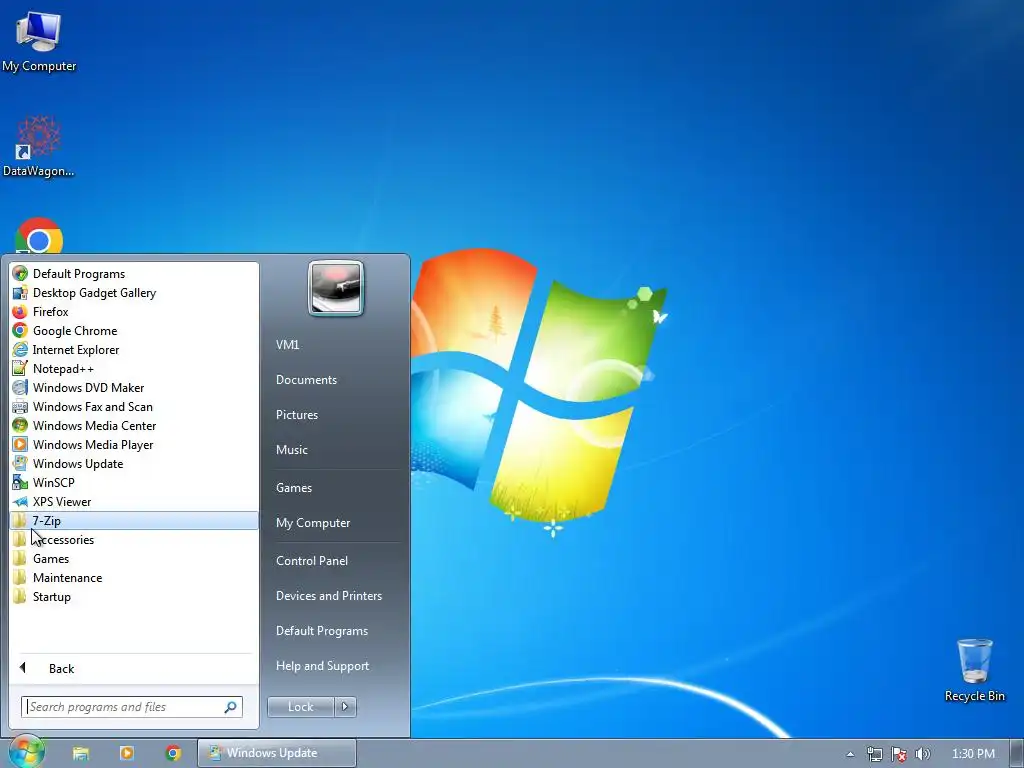Open volume speaker tray icon
1024x768 pixels.
922,754
